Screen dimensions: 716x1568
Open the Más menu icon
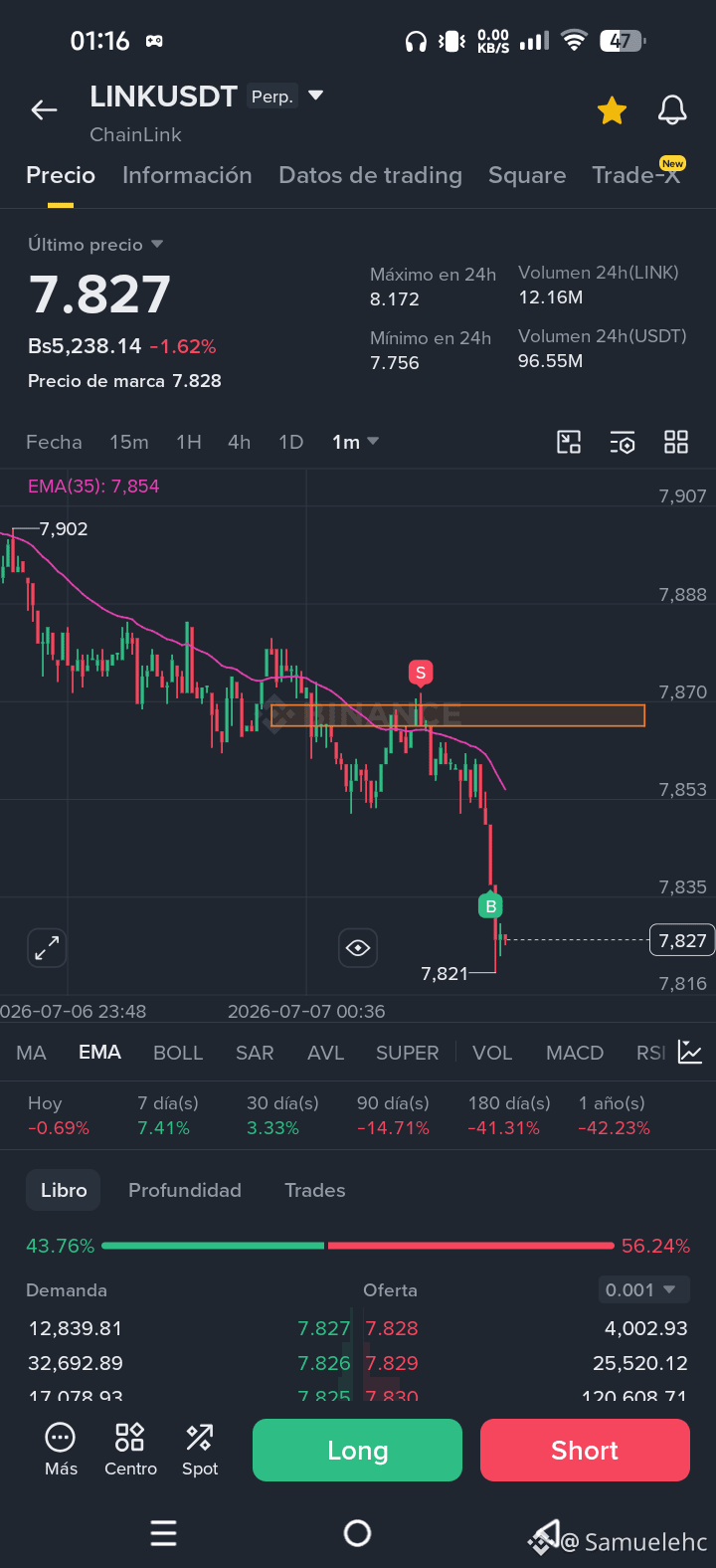click(61, 1449)
